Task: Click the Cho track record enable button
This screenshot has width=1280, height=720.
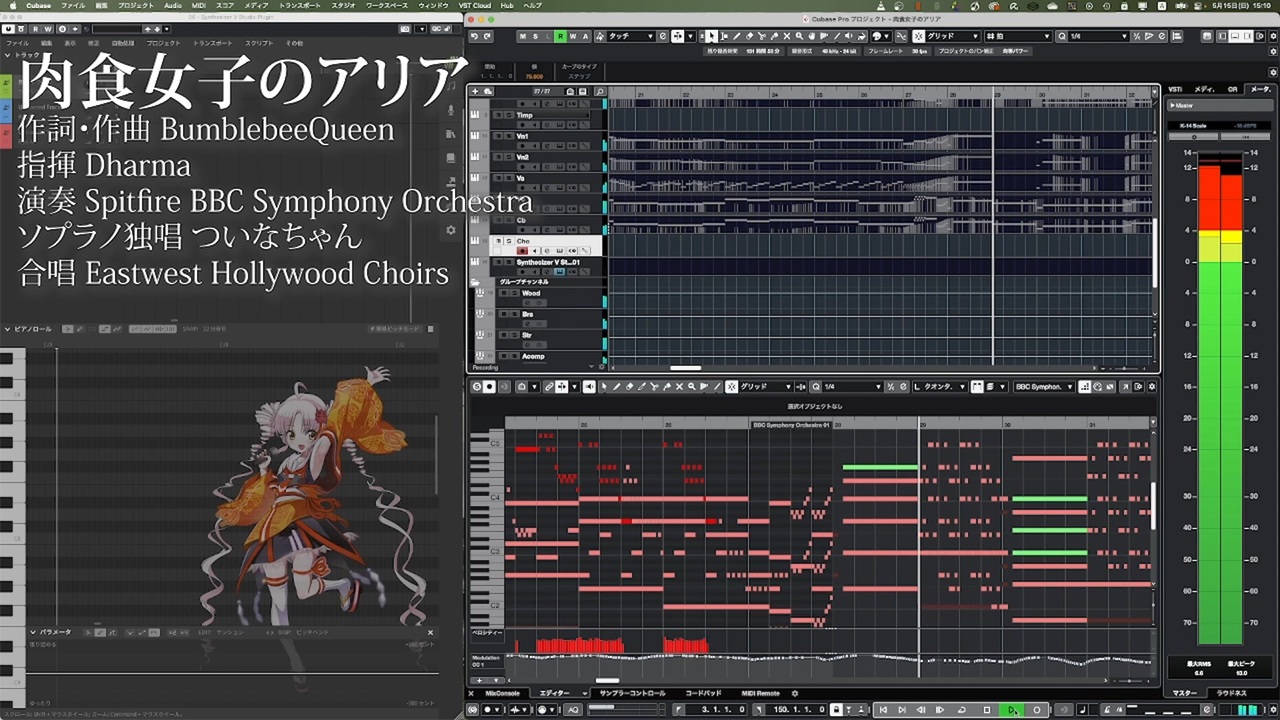Action: [522, 251]
